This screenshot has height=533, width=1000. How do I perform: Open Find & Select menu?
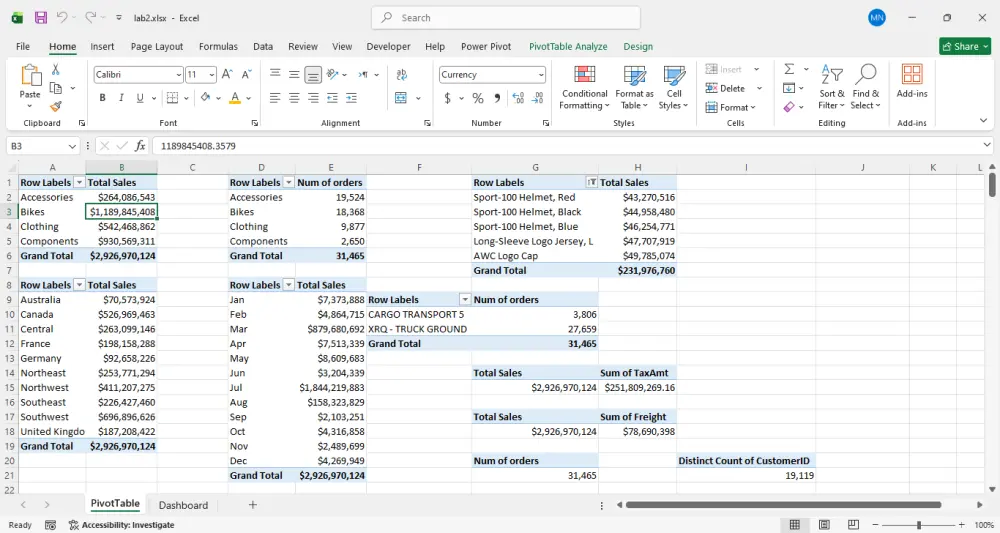tap(865, 87)
